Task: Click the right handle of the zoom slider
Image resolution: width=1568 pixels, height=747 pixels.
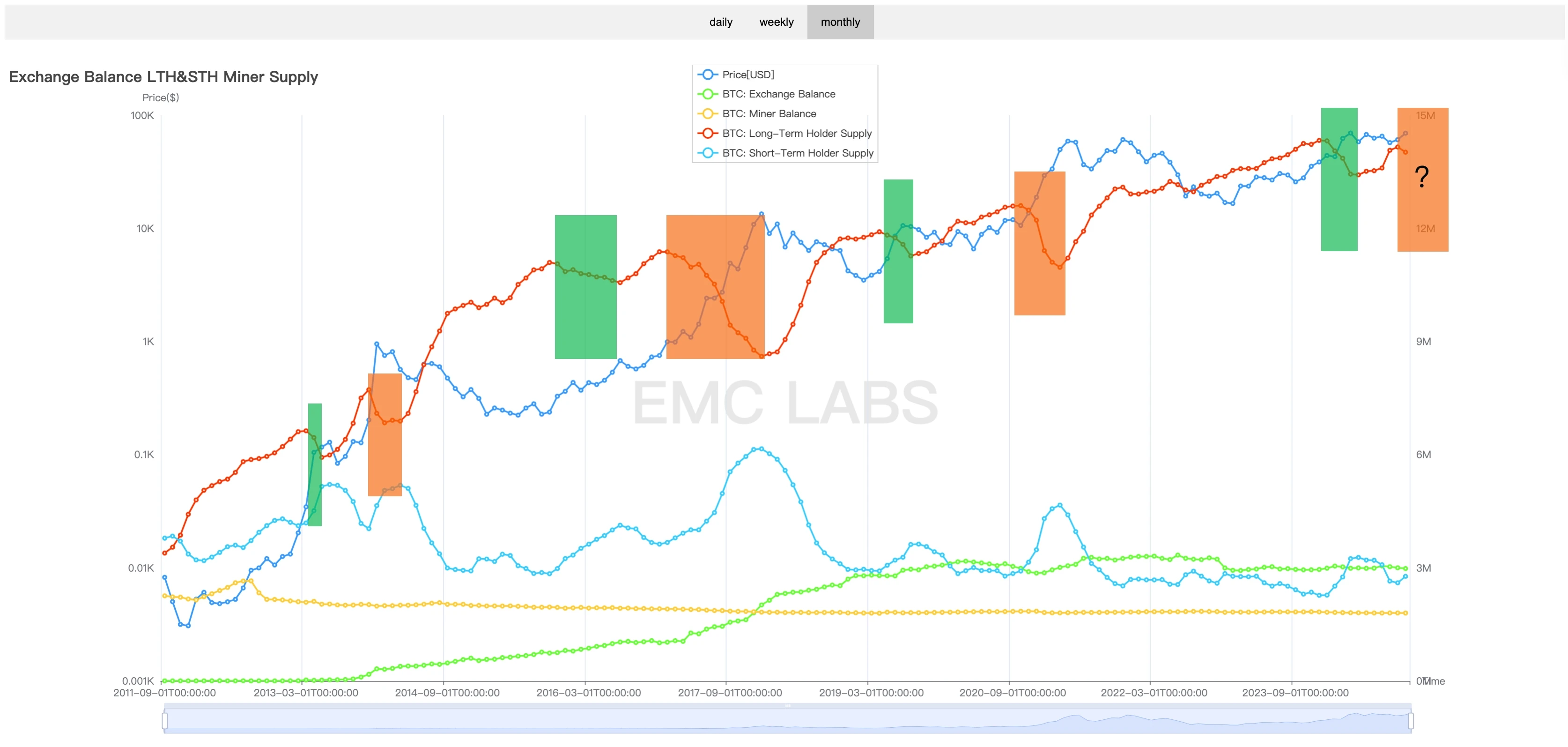Action: pos(1410,721)
